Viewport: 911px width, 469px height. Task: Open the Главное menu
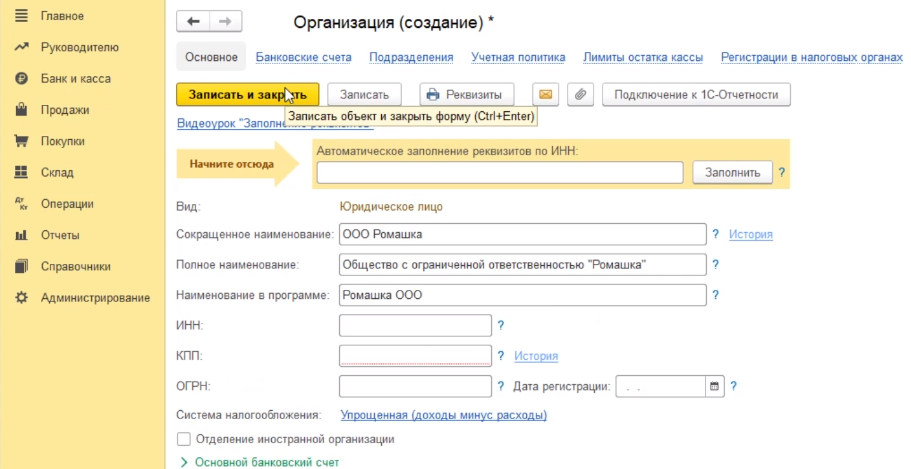(x=62, y=16)
